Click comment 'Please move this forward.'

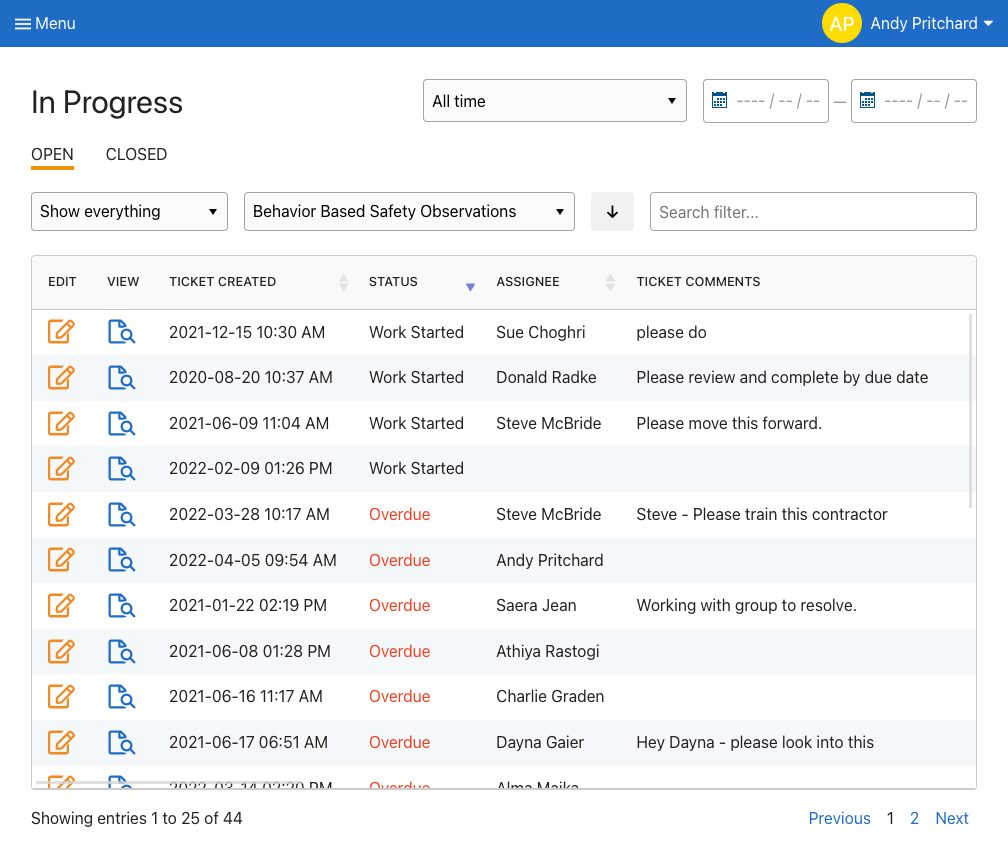point(729,423)
